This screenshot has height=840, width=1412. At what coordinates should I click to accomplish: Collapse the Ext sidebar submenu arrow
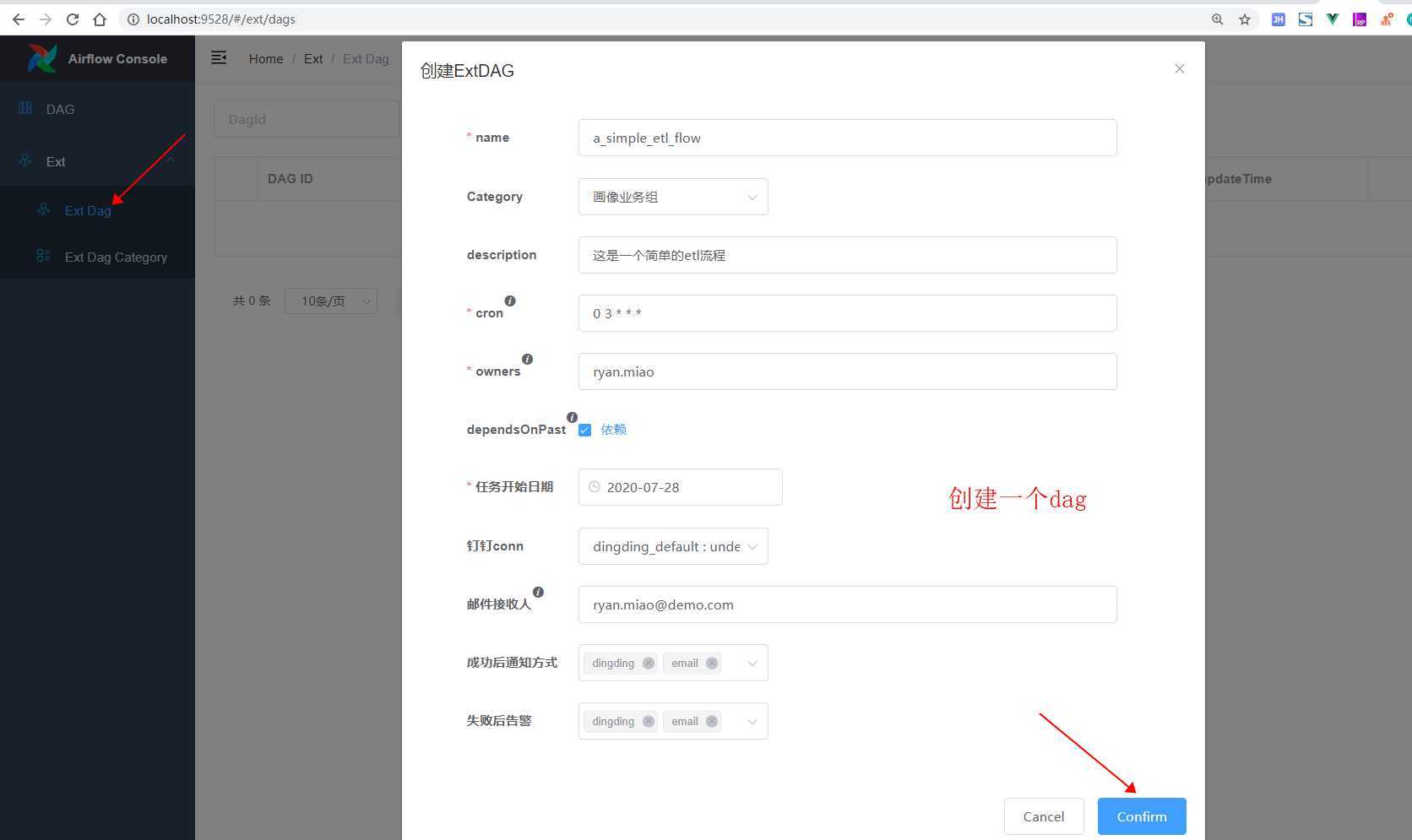171,160
